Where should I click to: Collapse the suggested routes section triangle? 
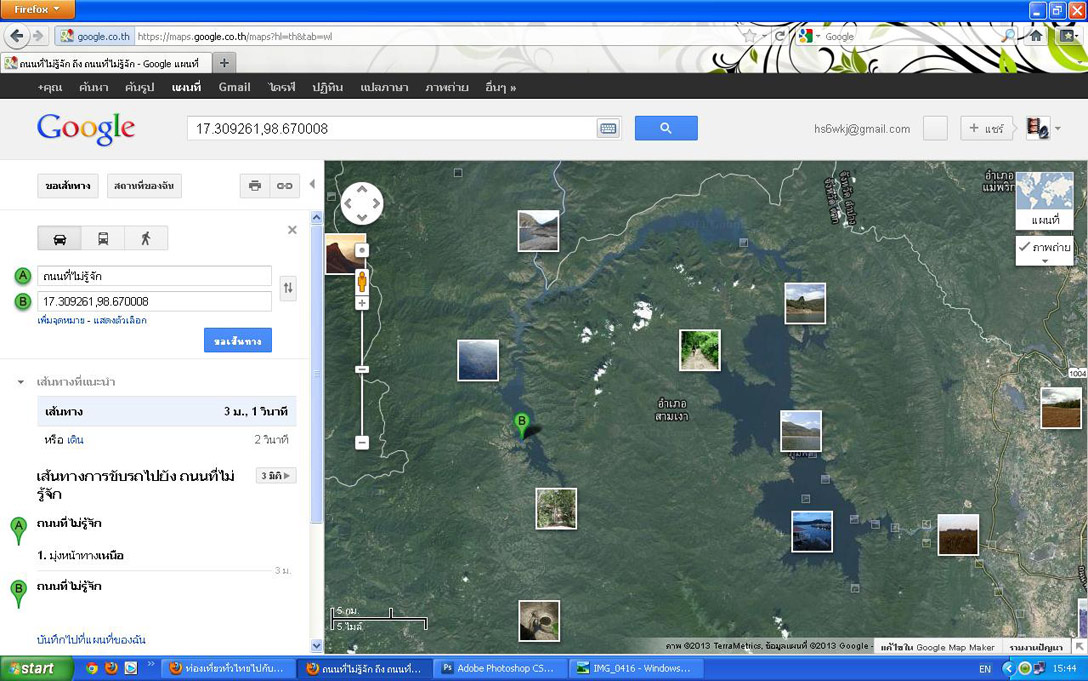20,382
